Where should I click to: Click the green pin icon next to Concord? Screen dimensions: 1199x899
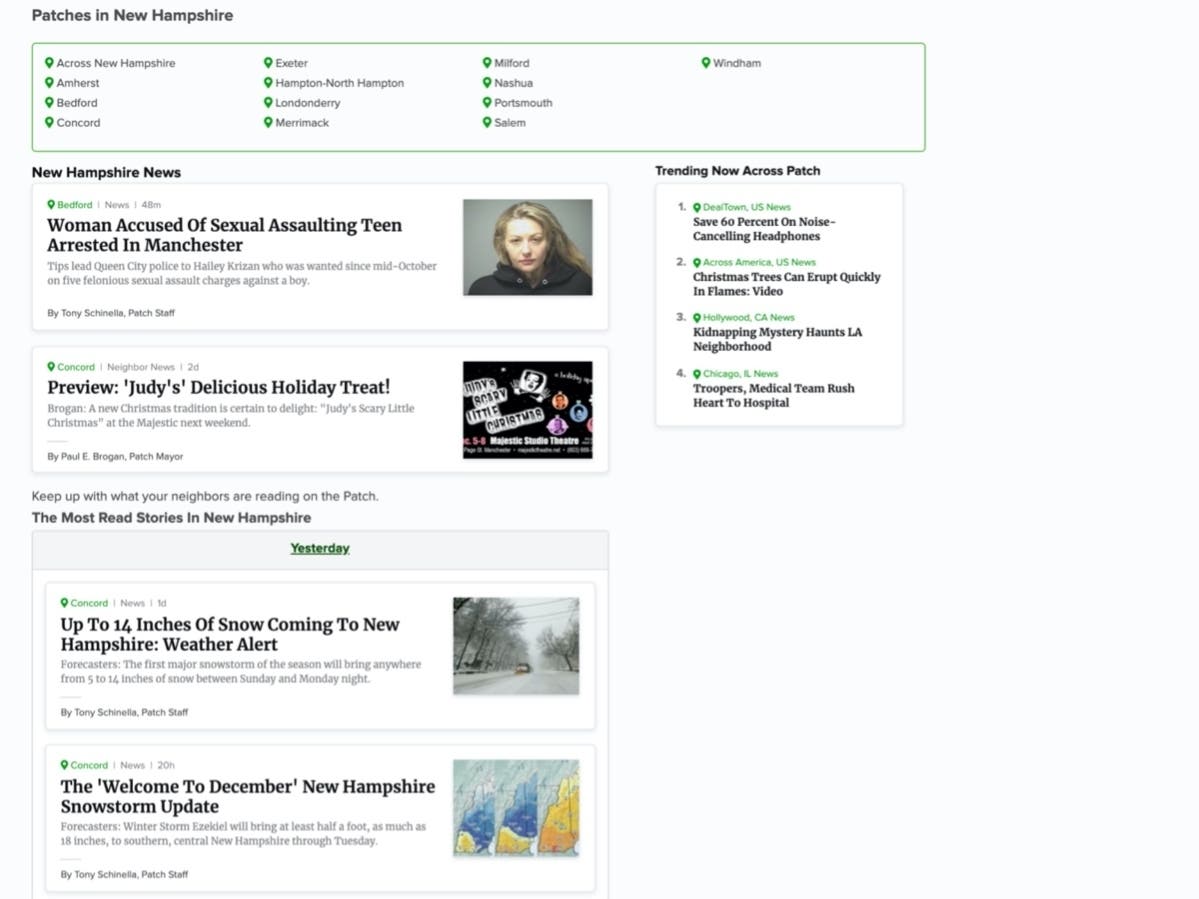click(48, 122)
